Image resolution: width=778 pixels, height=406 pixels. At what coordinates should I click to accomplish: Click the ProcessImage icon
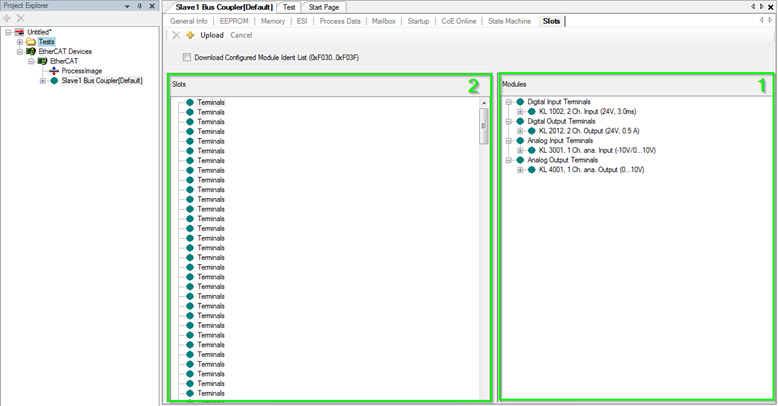click(x=54, y=71)
